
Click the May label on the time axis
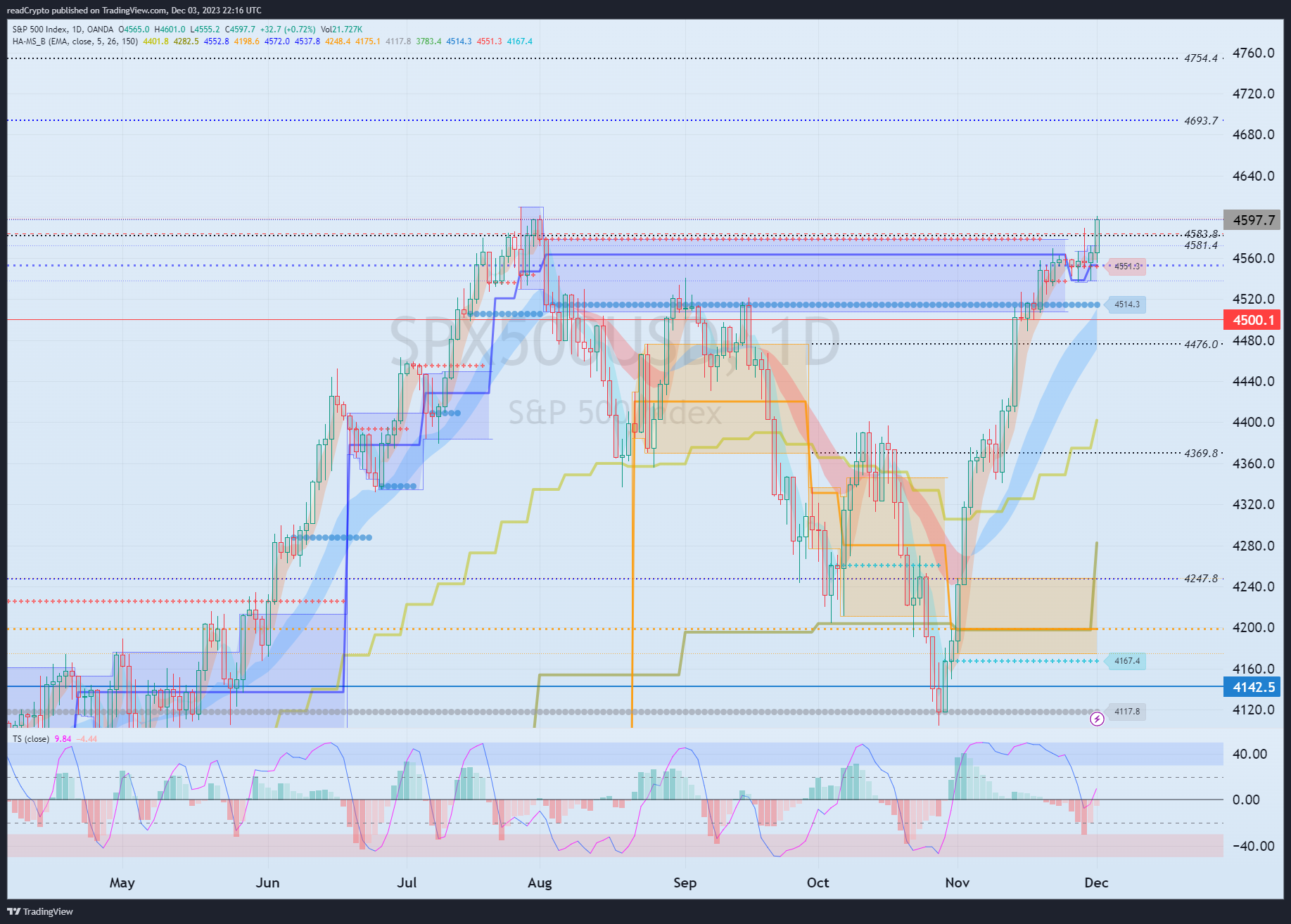coord(122,883)
